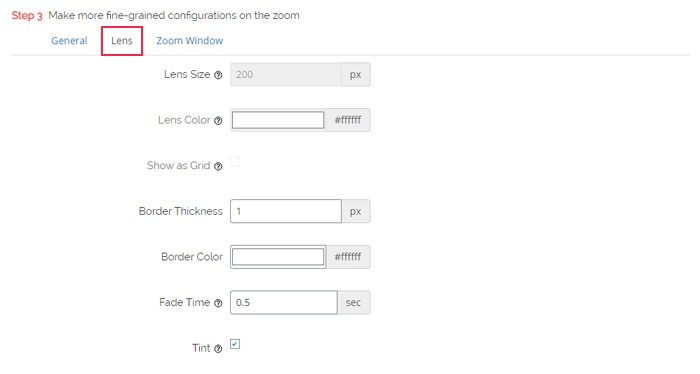Click the Fade Time input field
Screen dimensions: 700x374
pos(284,303)
